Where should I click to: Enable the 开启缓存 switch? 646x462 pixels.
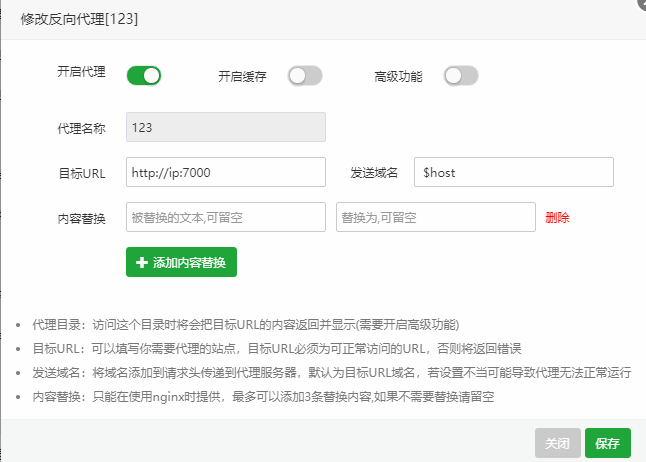(x=305, y=76)
